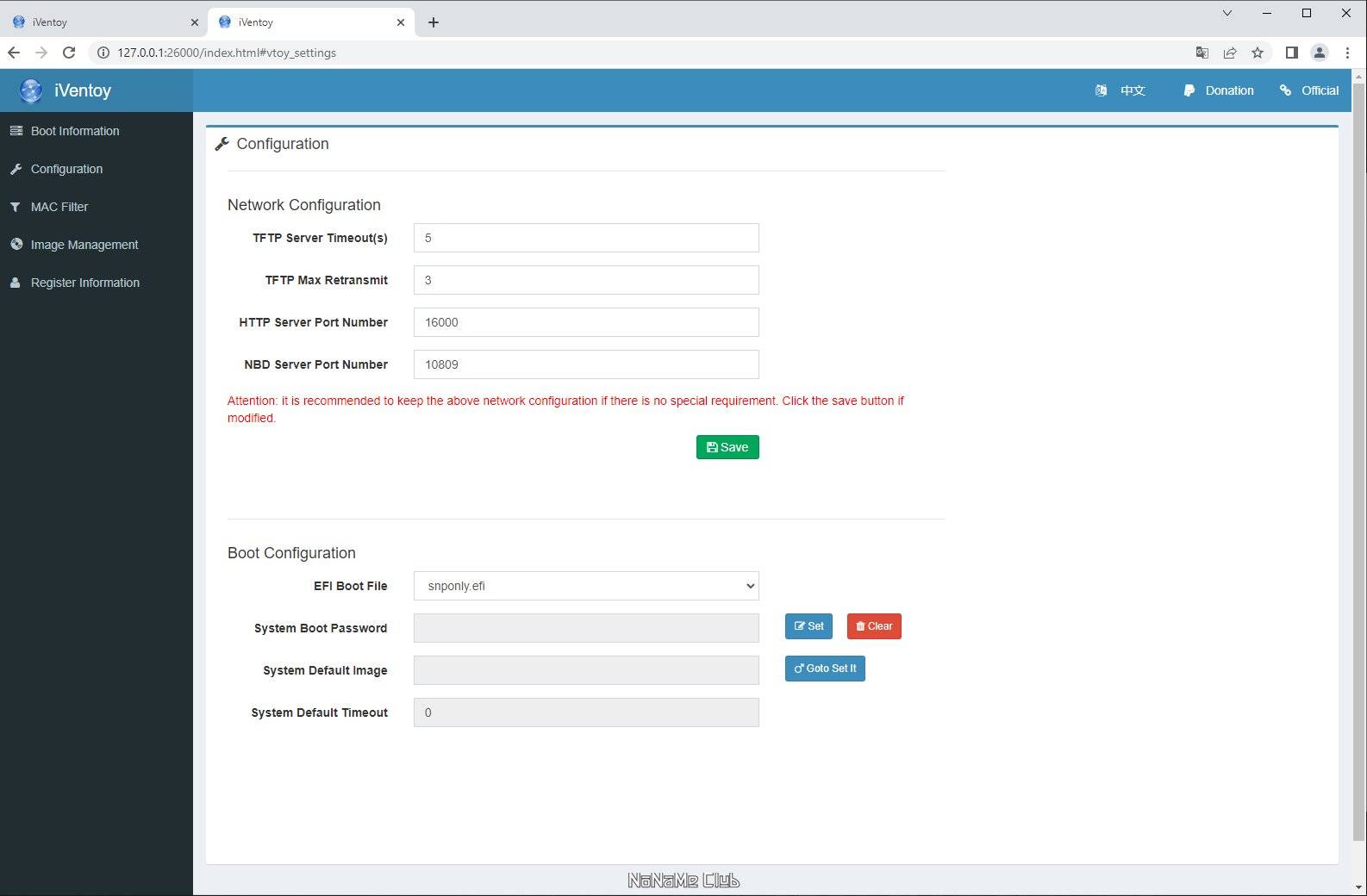Open the Chrome three-dot menu
1367x896 pixels.
tap(1347, 53)
